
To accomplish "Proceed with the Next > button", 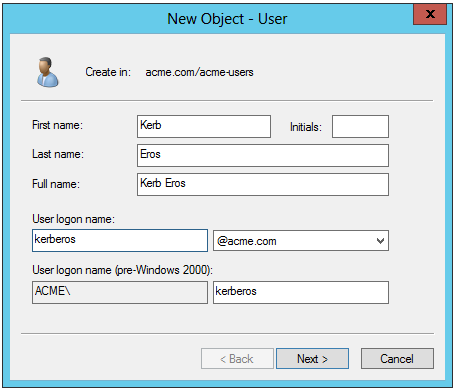I will coord(312,359).
